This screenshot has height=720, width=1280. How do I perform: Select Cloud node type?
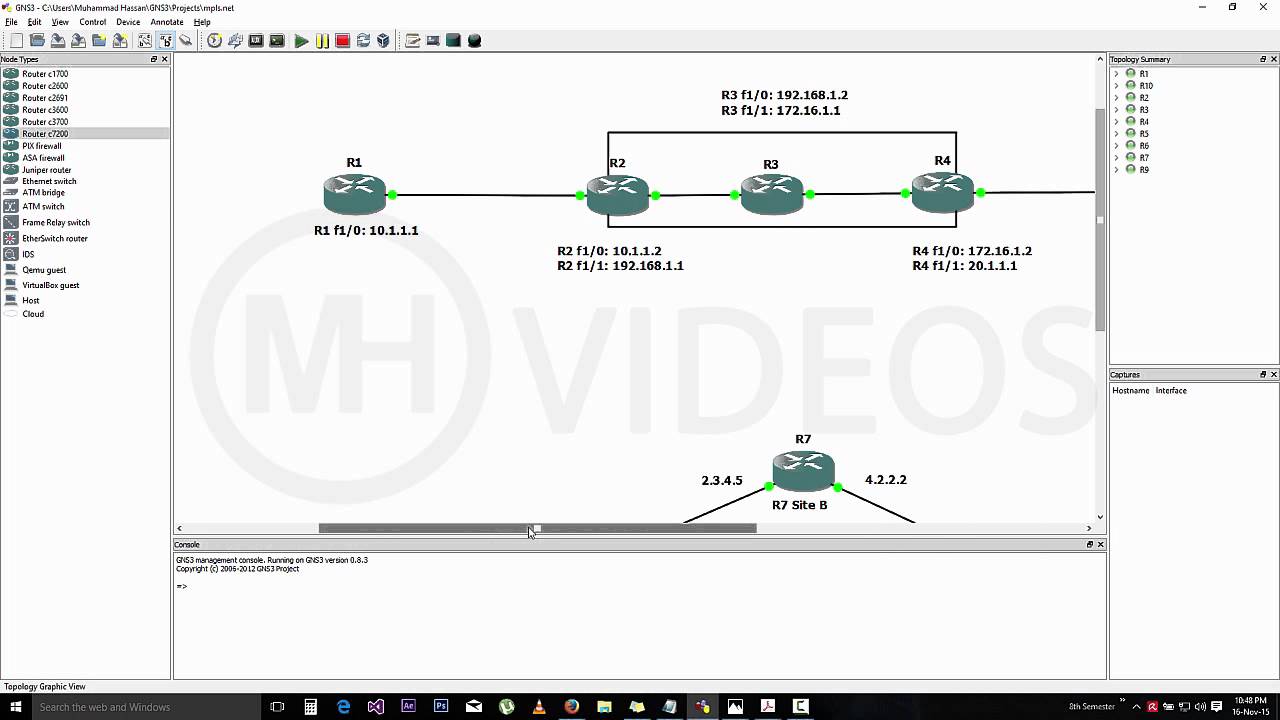point(85,314)
